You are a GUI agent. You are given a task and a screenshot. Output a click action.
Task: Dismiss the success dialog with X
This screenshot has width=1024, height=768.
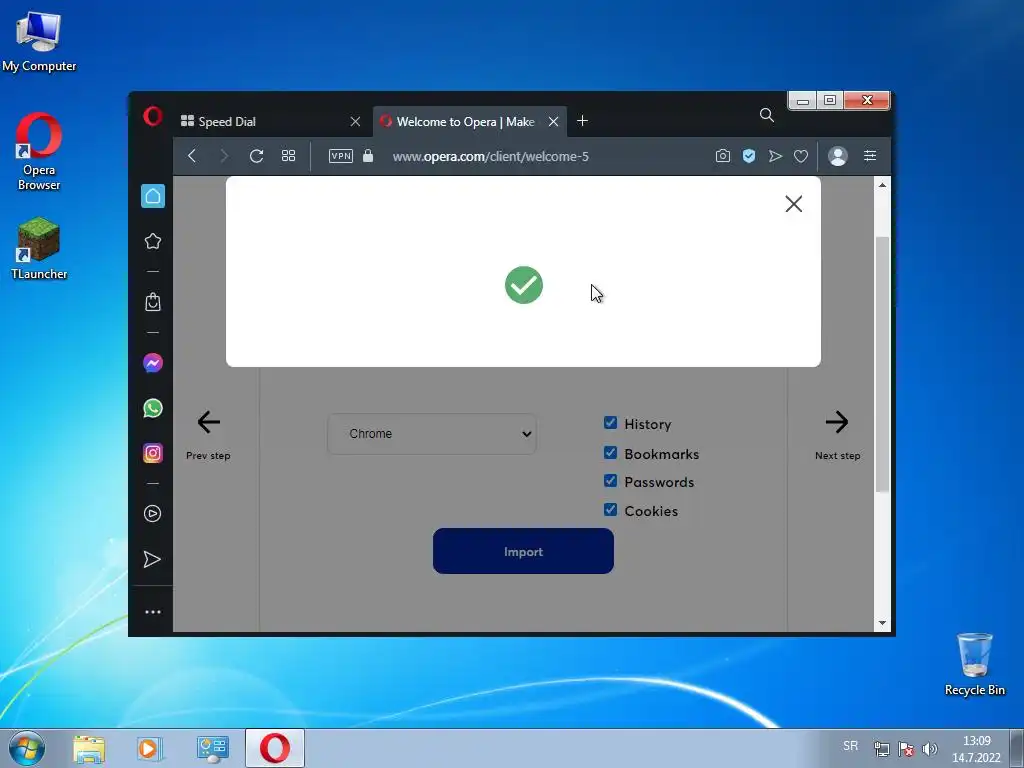pos(793,204)
